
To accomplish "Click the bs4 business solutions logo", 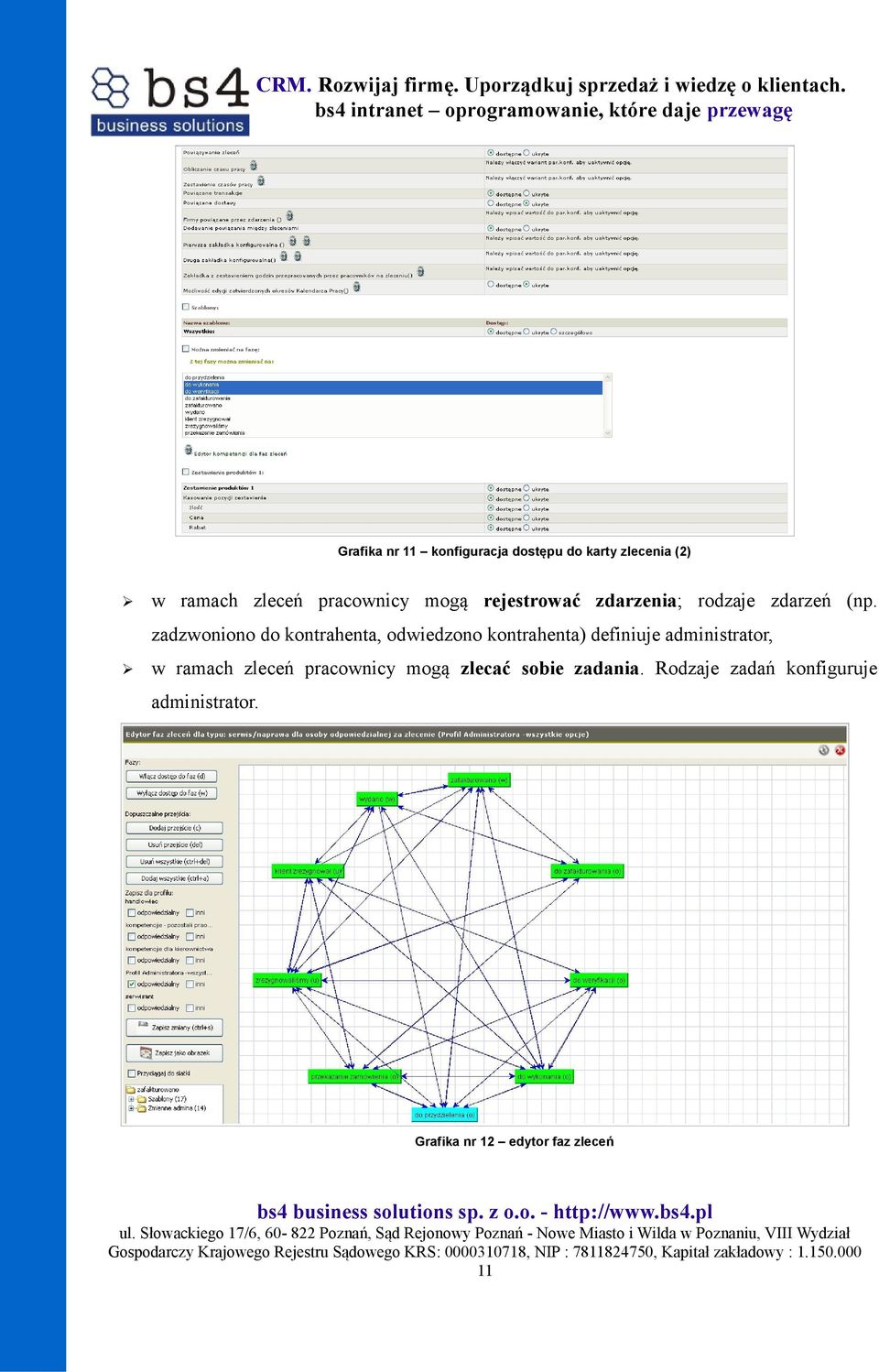I will click(170, 101).
